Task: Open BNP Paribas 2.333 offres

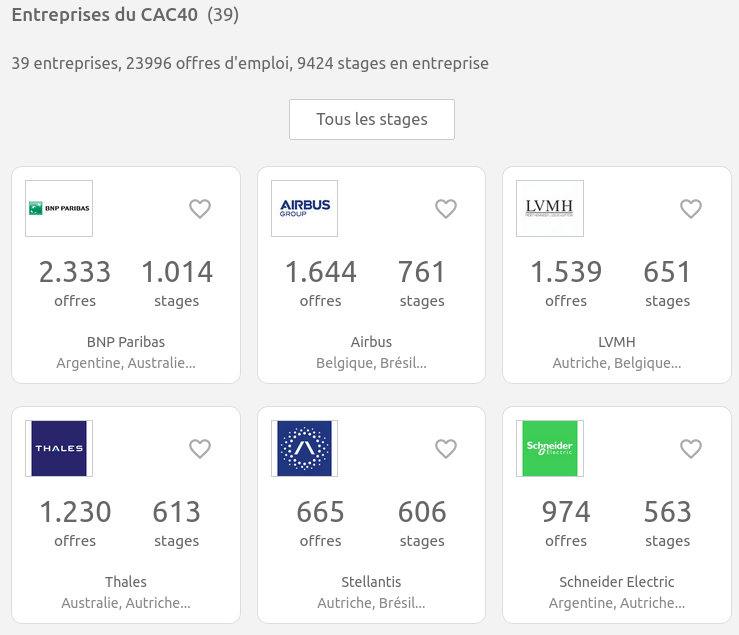Action: tap(75, 282)
